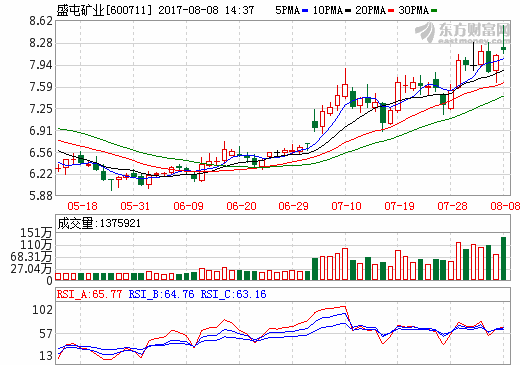The height and width of the screenshot is (365, 520).
Task: Click the last green volume bar on 08-08
Action: coord(503,259)
